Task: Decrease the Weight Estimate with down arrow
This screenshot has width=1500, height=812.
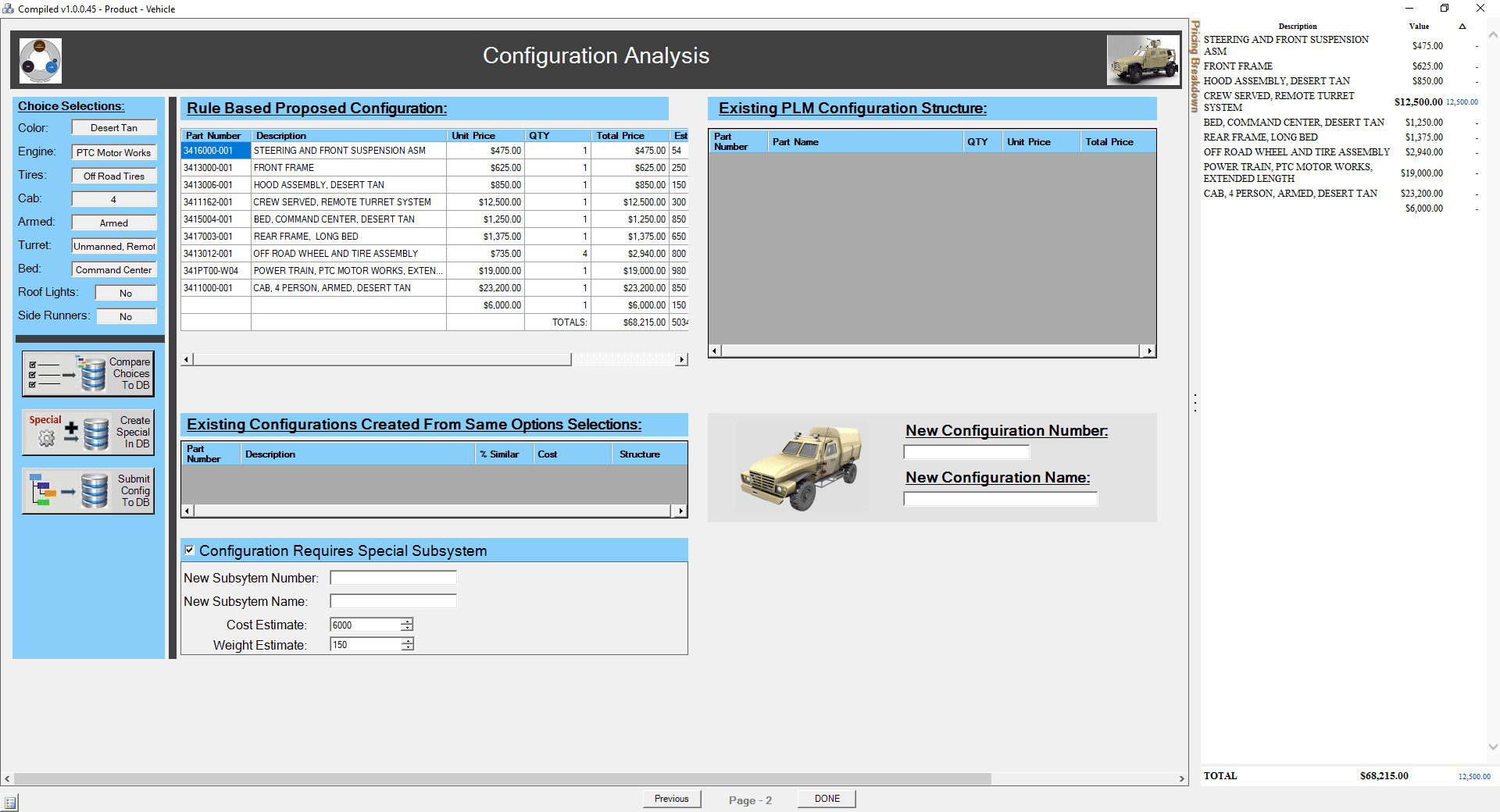Action: [x=407, y=647]
